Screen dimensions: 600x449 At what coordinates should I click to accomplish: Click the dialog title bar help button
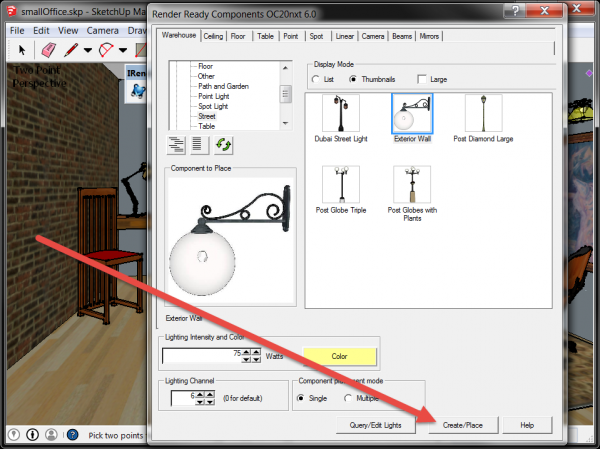coord(515,10)
